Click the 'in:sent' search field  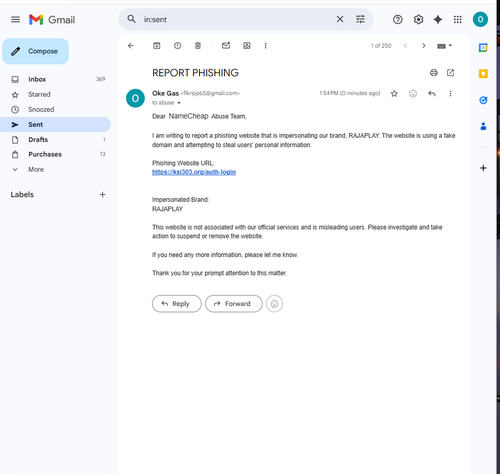pyautogui.click(x=237, y=19)
